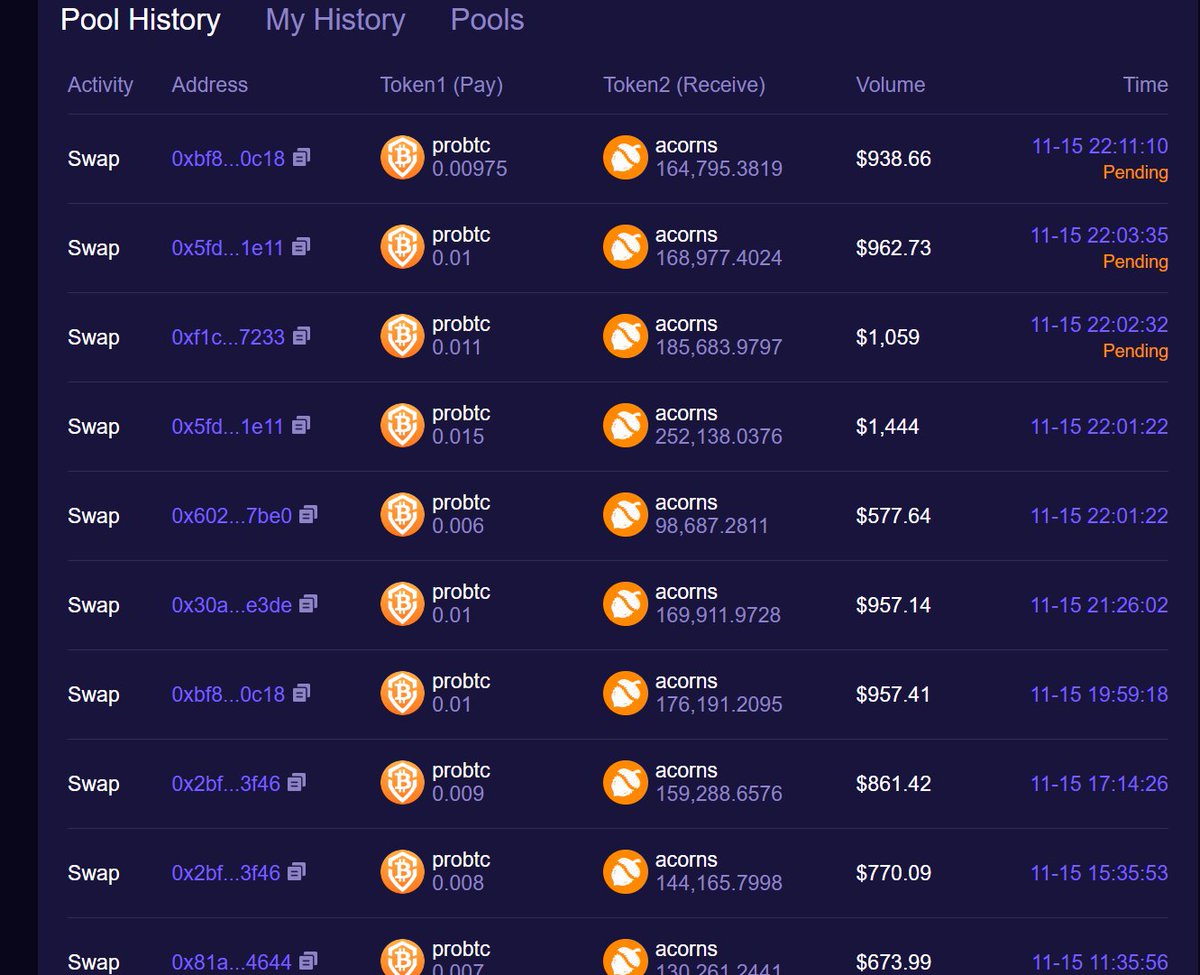1200x975 pixels.
Task: Open transaction time 11-15 22:02:32
Action: pyautogui.click(x=1099, y=324)
